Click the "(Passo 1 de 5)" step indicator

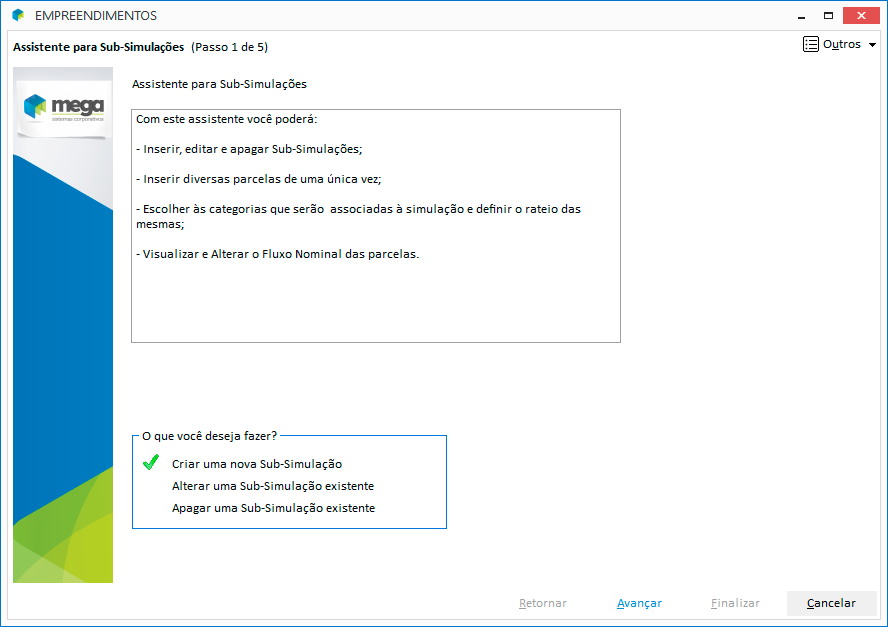pos(229,47)
